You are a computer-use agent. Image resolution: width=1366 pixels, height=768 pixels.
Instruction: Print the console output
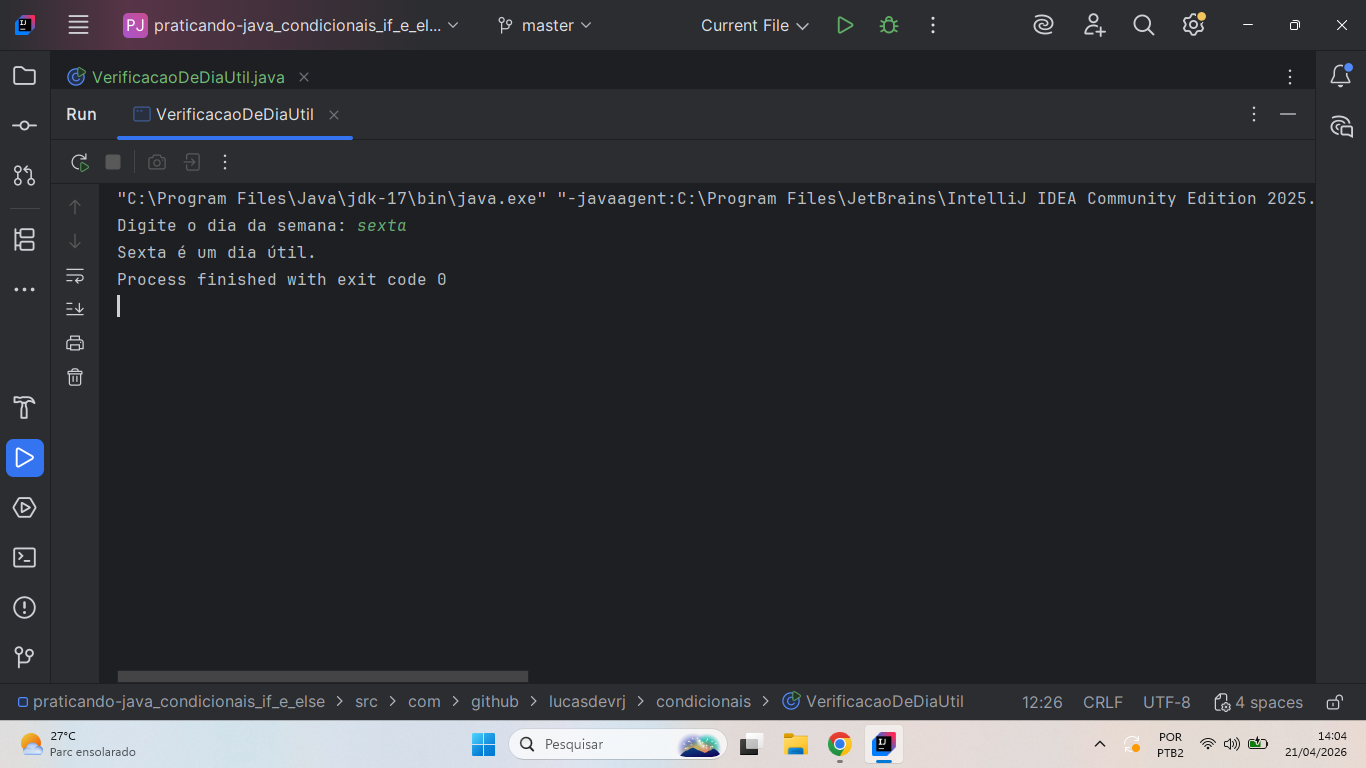tap(75, 343)
